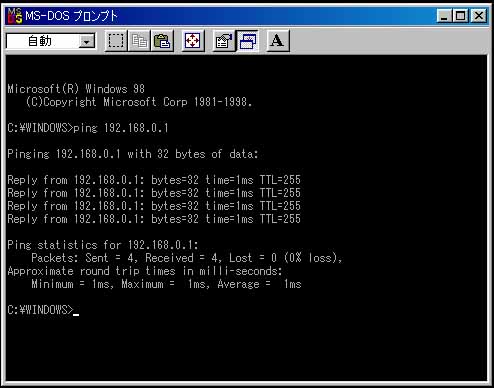Click the Paste clipboard toolbar icon
494x388 pixels.
162,41
